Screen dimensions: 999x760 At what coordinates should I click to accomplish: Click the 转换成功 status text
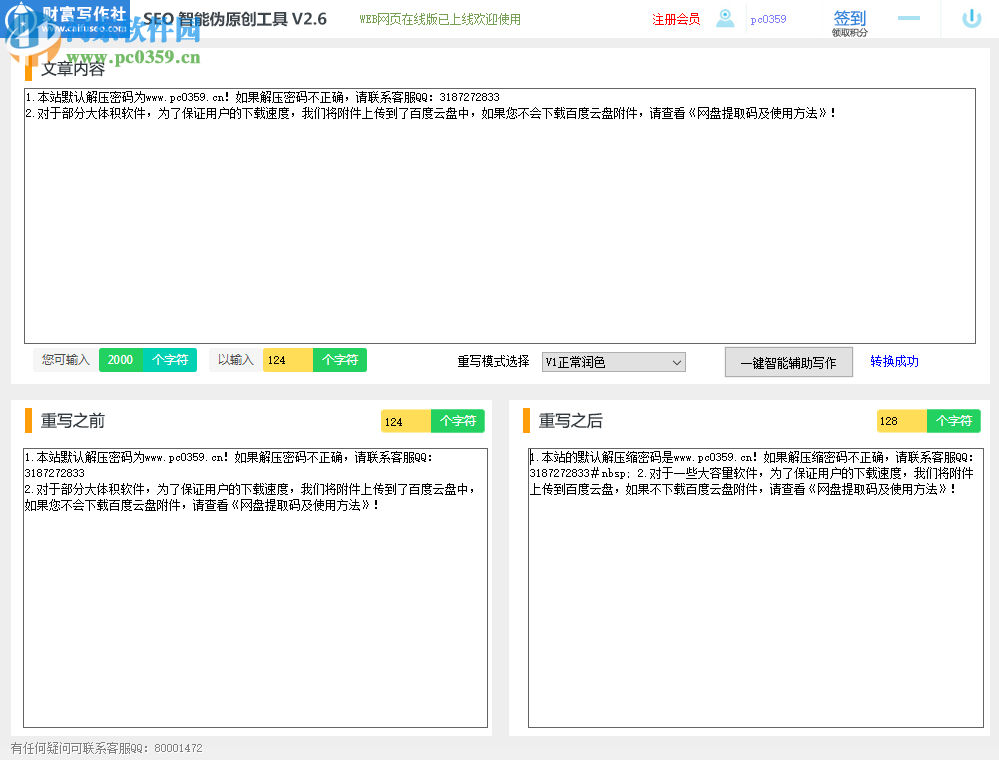point(894,361)
